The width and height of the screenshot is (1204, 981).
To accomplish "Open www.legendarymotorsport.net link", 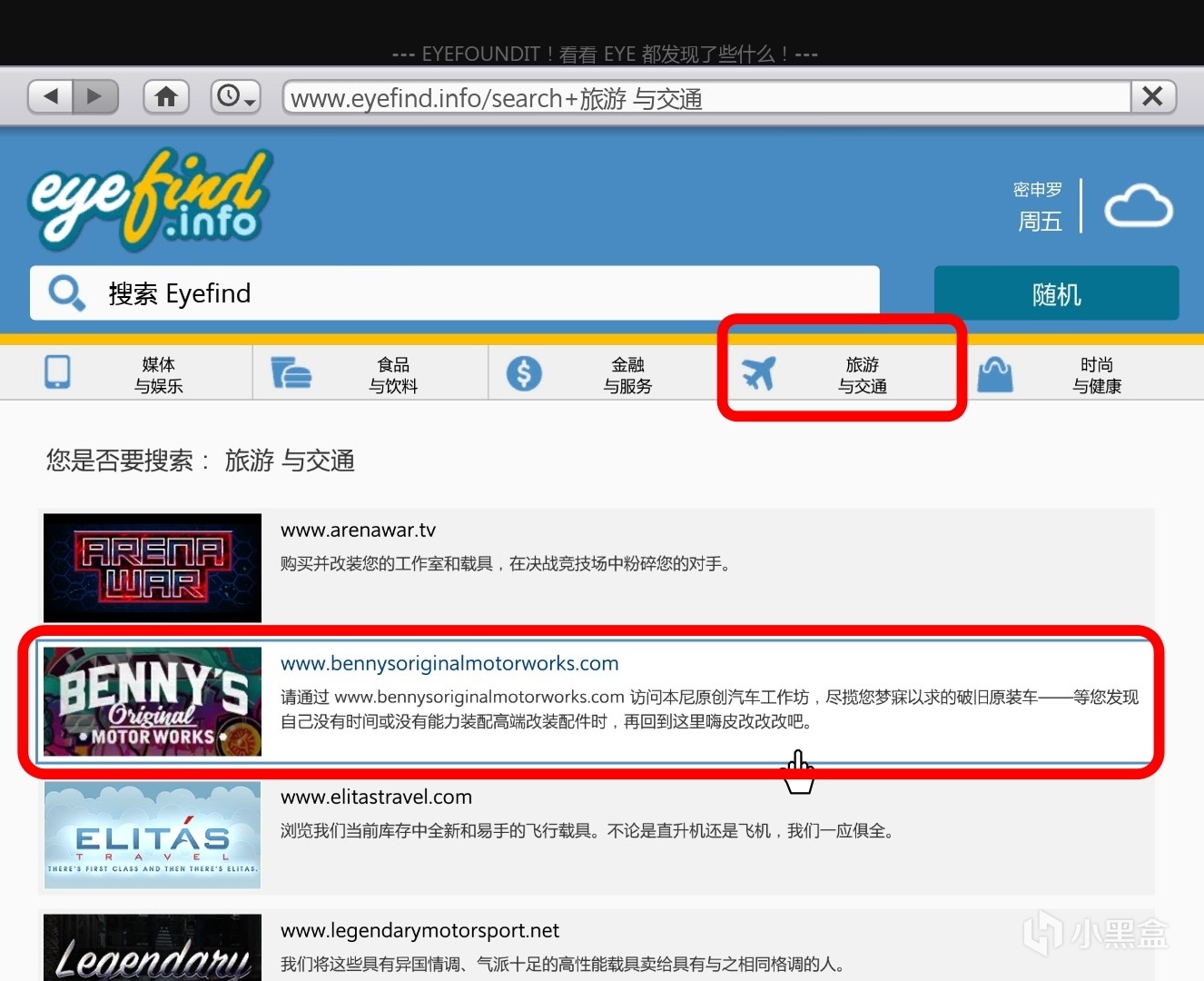I will coord(419,931).
